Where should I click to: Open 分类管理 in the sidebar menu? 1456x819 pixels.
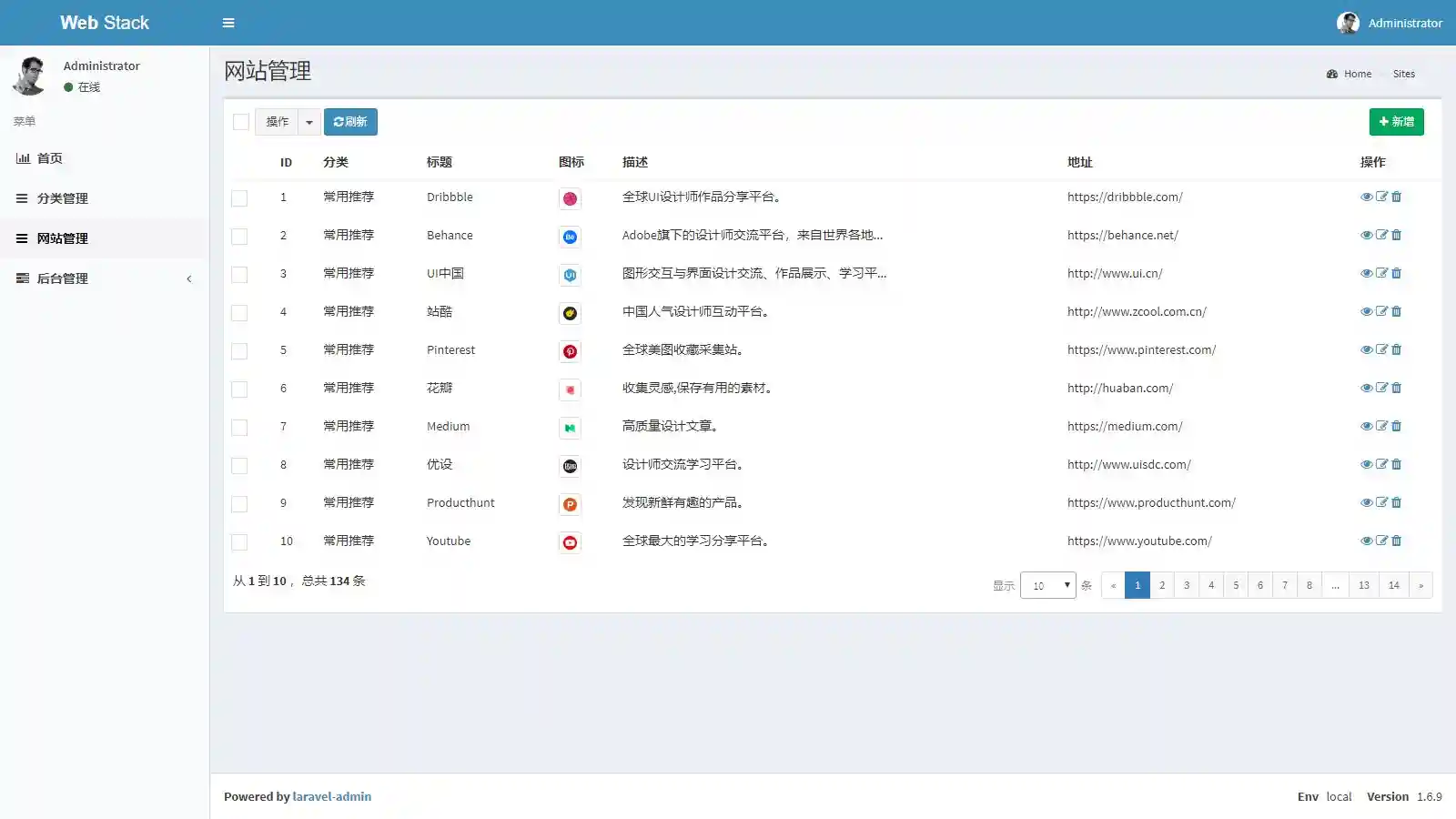pyautogui.click(x=62, y=198)
